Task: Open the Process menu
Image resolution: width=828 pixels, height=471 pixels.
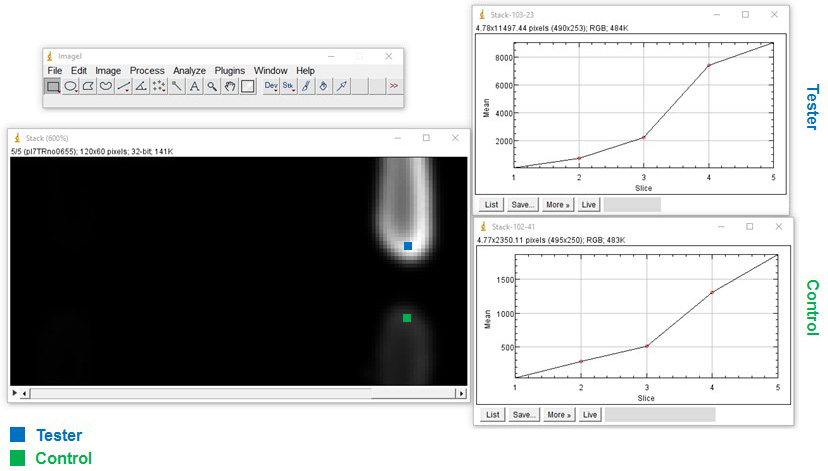Action: click(x=147, y=70)
